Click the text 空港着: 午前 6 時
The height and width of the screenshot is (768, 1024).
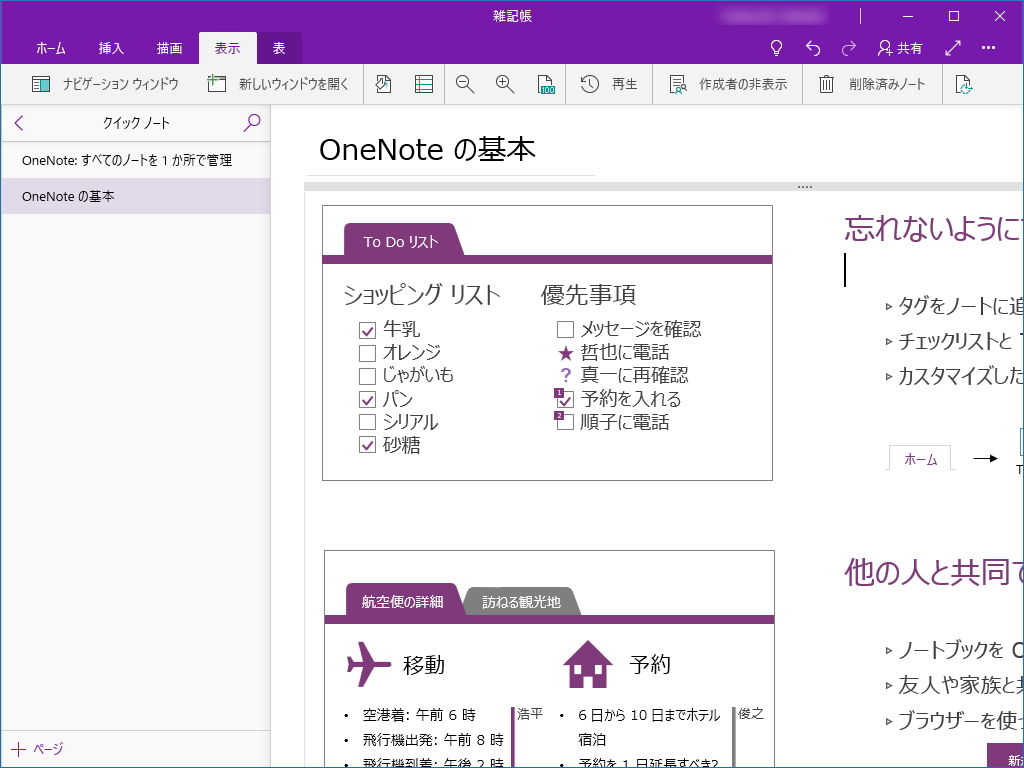point(419,714)
